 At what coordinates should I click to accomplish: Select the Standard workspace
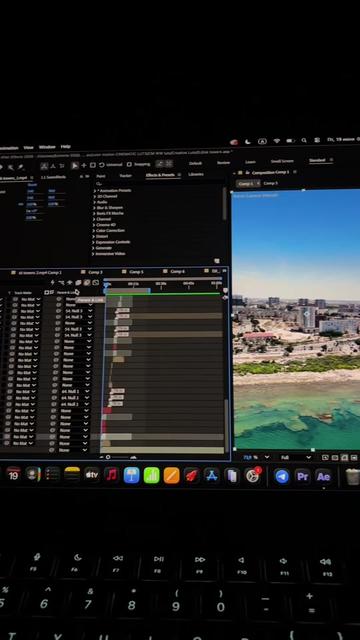317,160
